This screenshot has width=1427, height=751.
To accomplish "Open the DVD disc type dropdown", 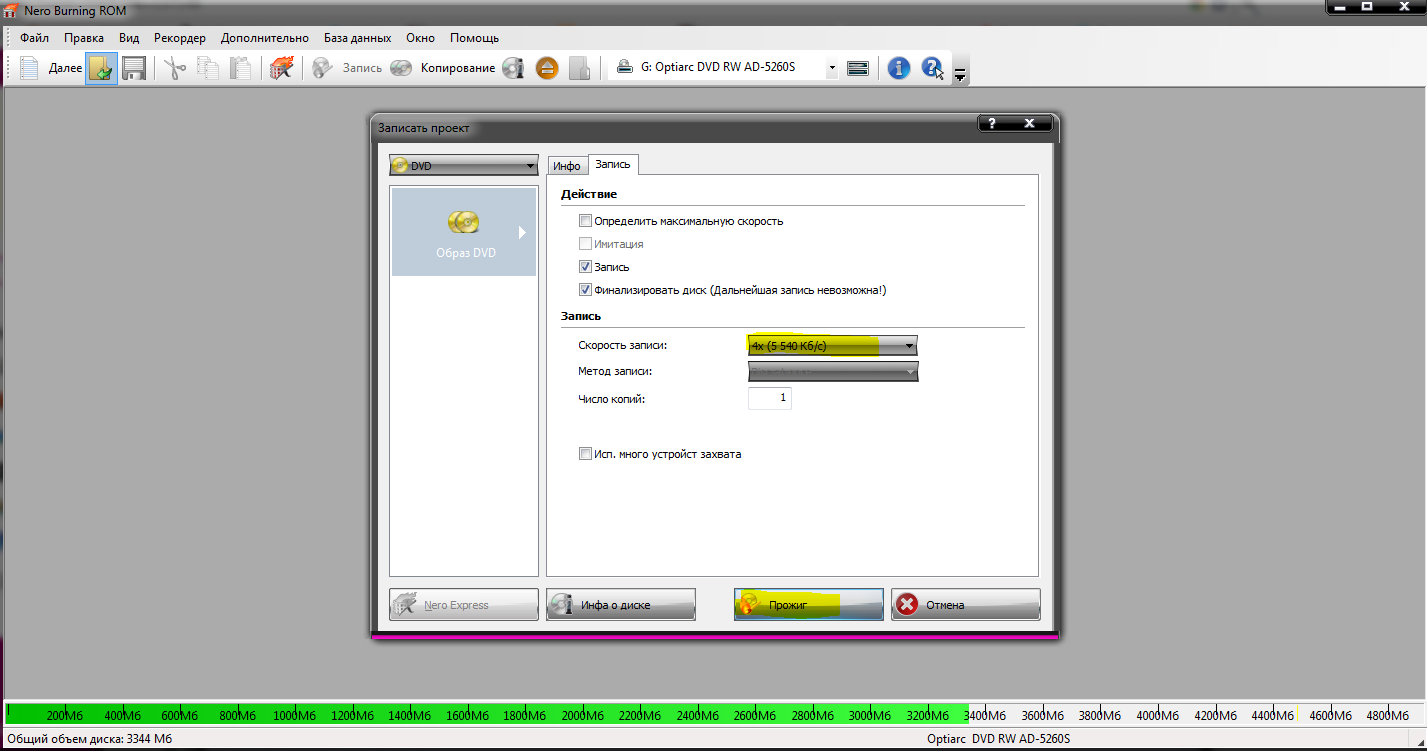I will point(464,166).
